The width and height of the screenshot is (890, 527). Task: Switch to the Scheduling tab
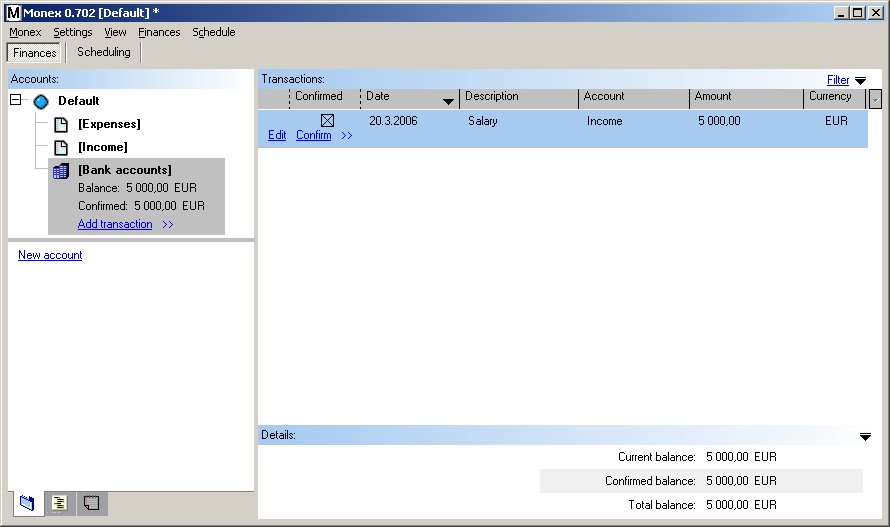(104, 52)
